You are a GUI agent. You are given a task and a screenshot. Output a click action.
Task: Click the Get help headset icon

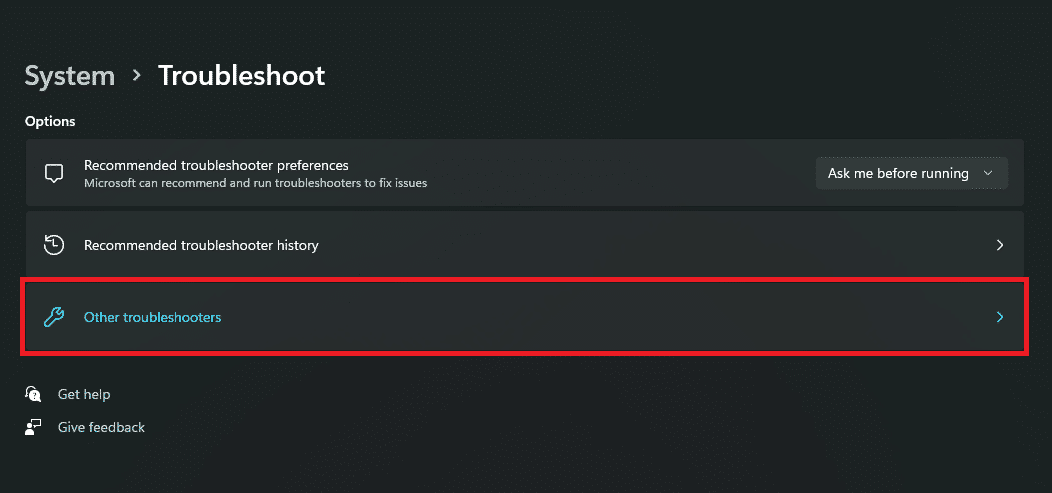34,394
